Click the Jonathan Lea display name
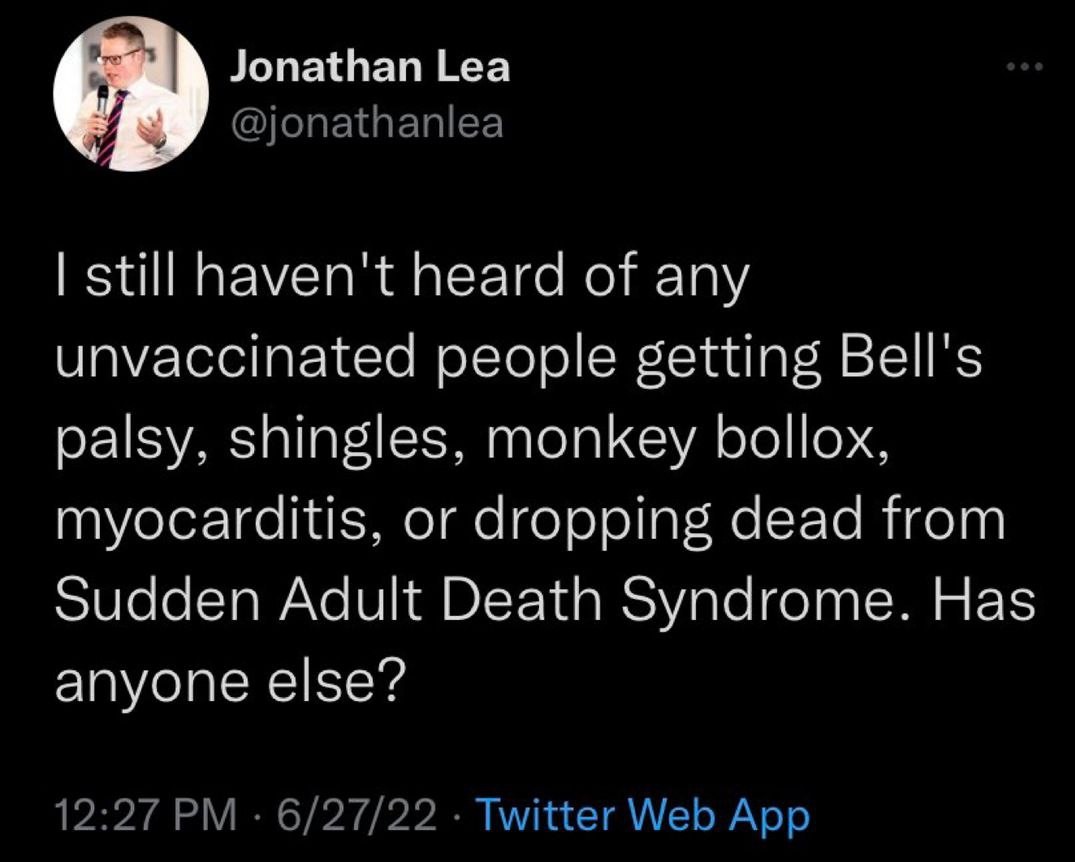The height and width of the screenshot is (862, 1075). point(370,67)
